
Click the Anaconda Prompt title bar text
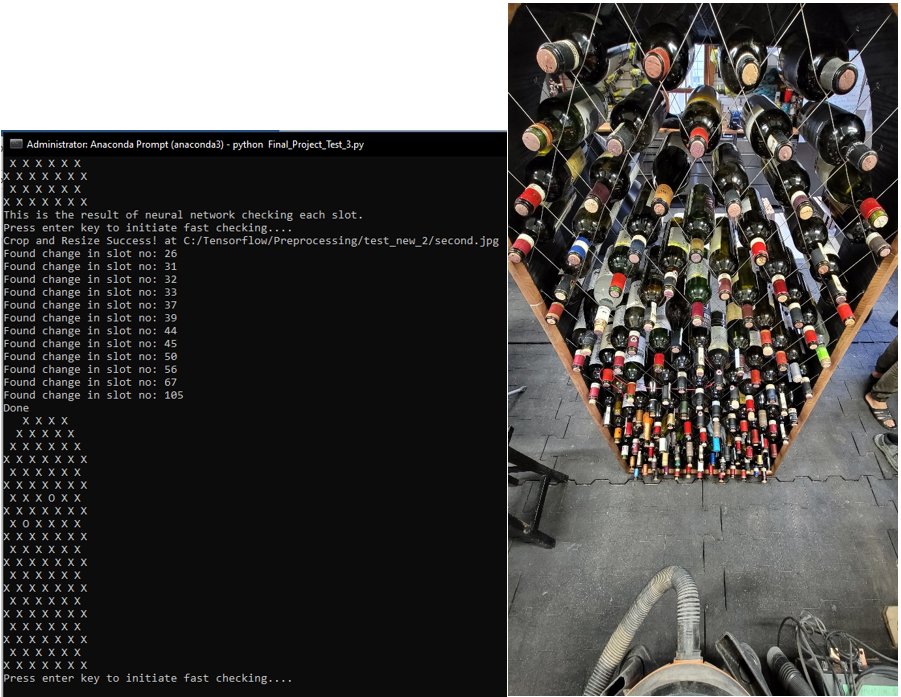pyautogui.click(x=195, y=144)
